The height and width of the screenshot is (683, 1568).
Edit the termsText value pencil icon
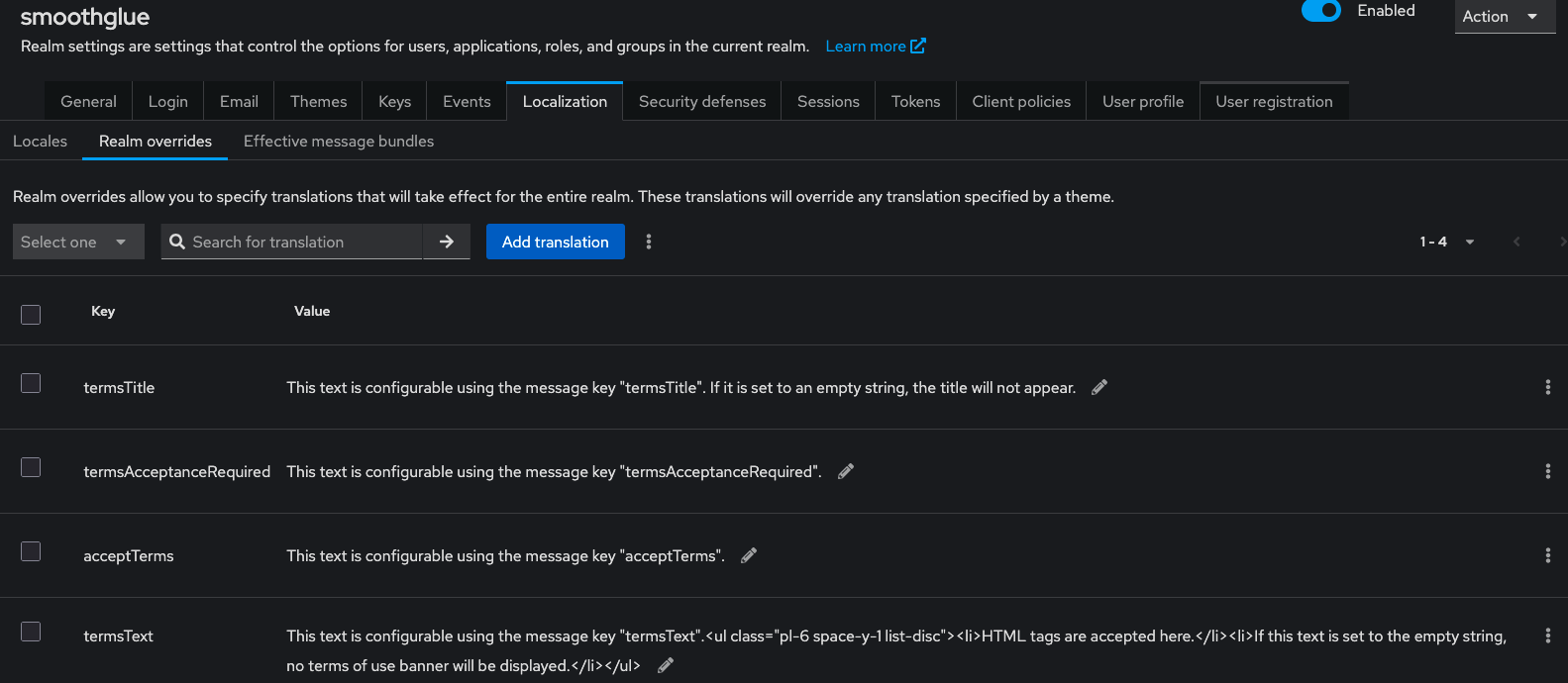tap(666, 665)
